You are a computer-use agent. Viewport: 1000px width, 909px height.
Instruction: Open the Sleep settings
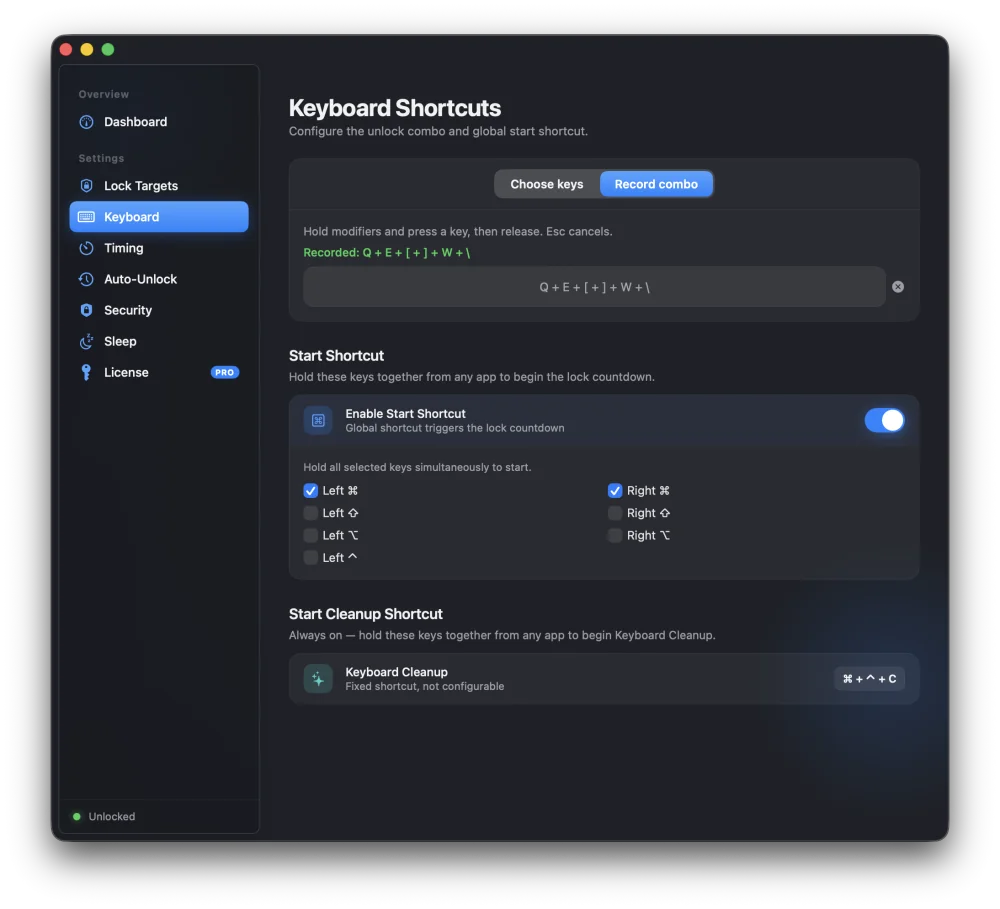pos(159,341)
